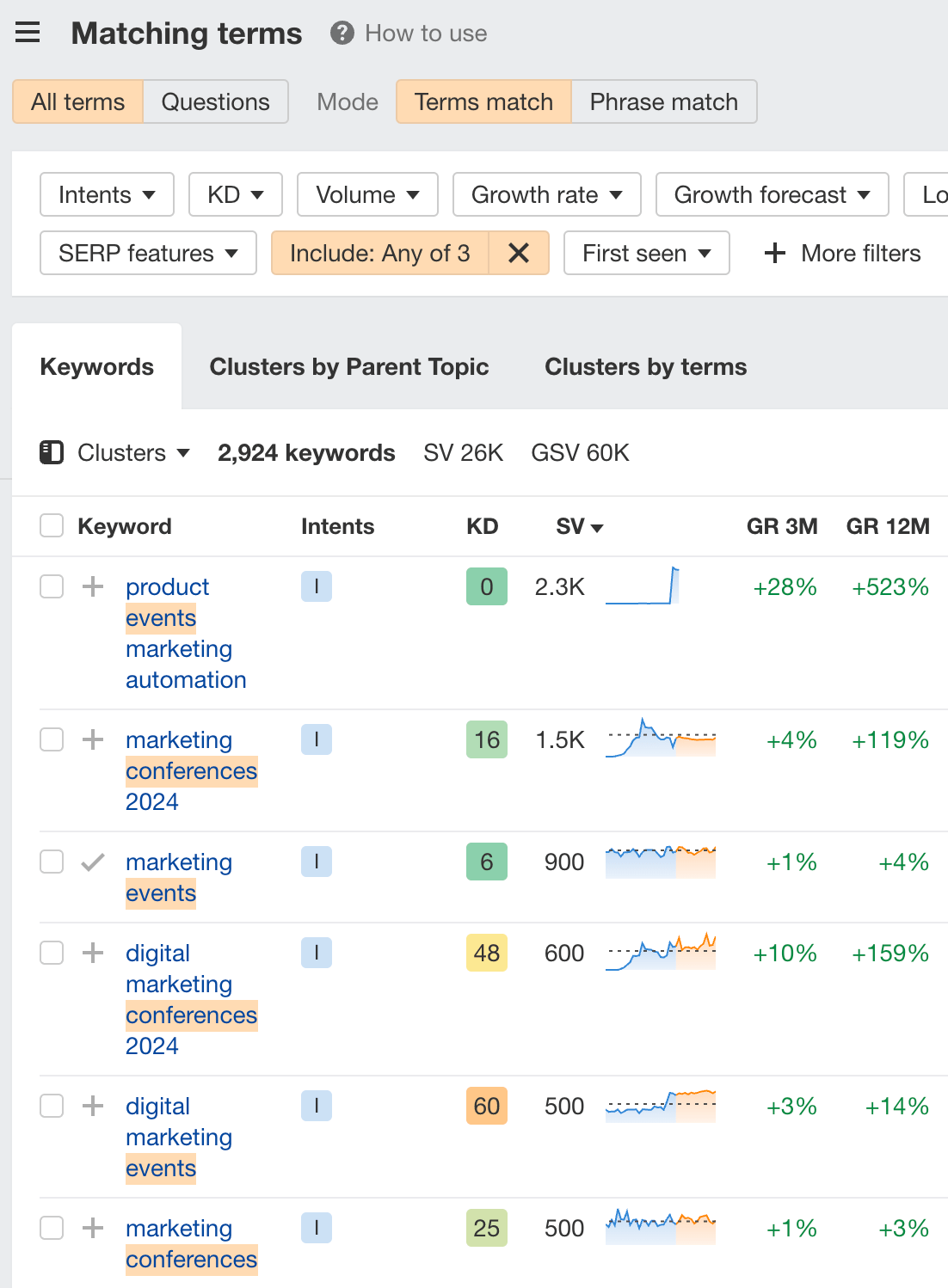948x1288 pixels.
Task: Open the Growth forecast filter dropdown
Action: (x=772, y=194)
